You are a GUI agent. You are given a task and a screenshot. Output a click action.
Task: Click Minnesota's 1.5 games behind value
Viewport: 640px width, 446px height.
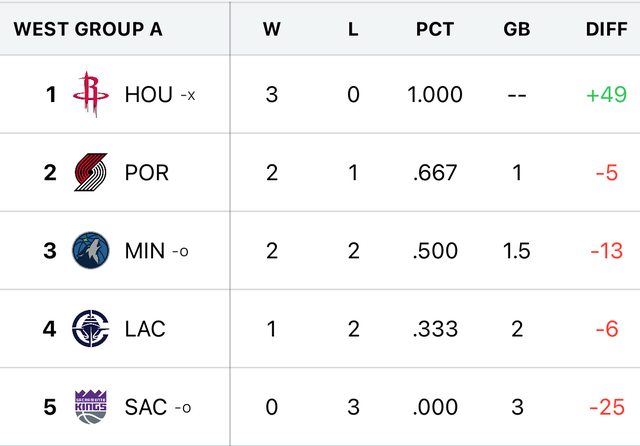[517, 251]
